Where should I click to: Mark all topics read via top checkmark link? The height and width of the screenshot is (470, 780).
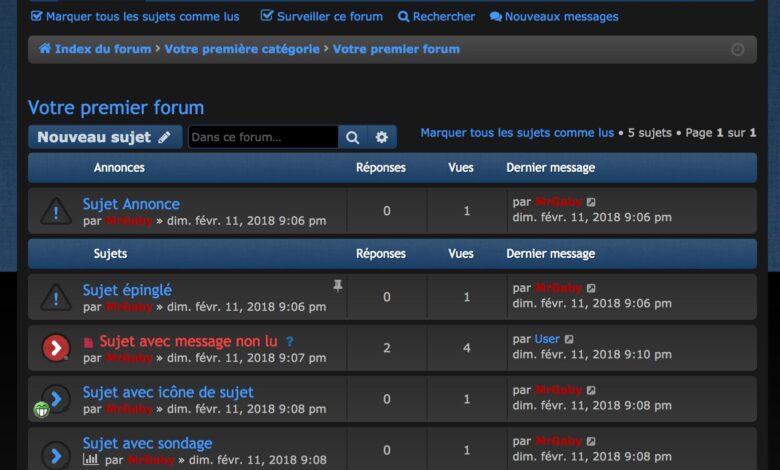(x=135, y=16)
